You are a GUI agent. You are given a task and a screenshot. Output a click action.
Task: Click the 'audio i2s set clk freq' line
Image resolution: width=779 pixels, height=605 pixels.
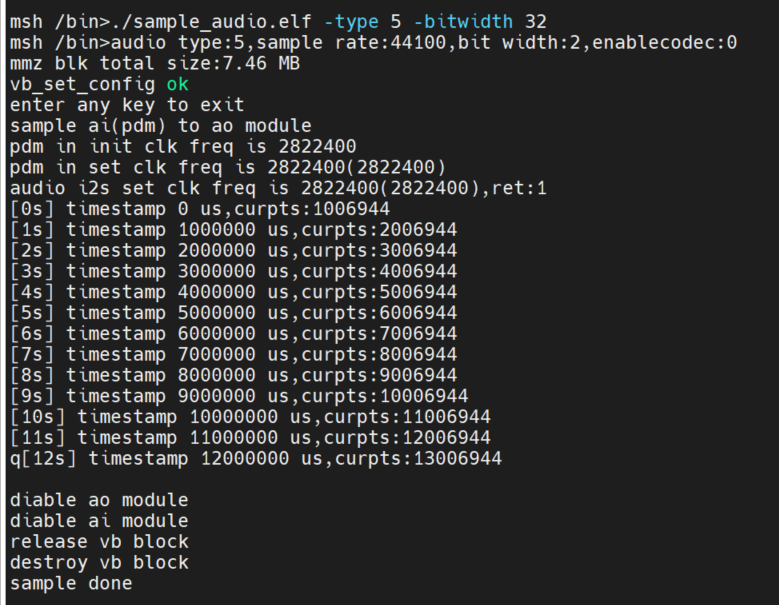tap(277, 188)
